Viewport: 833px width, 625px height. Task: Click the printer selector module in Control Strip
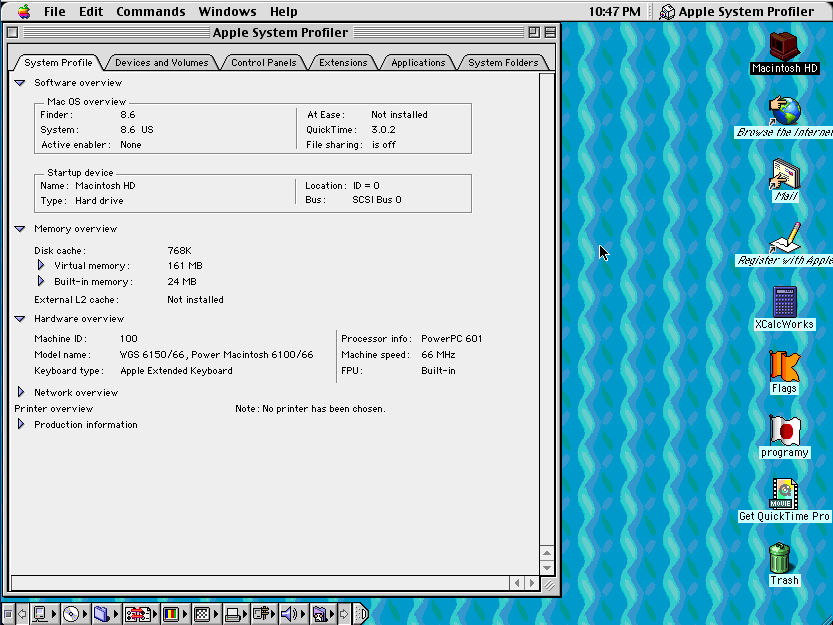(236, 614)
